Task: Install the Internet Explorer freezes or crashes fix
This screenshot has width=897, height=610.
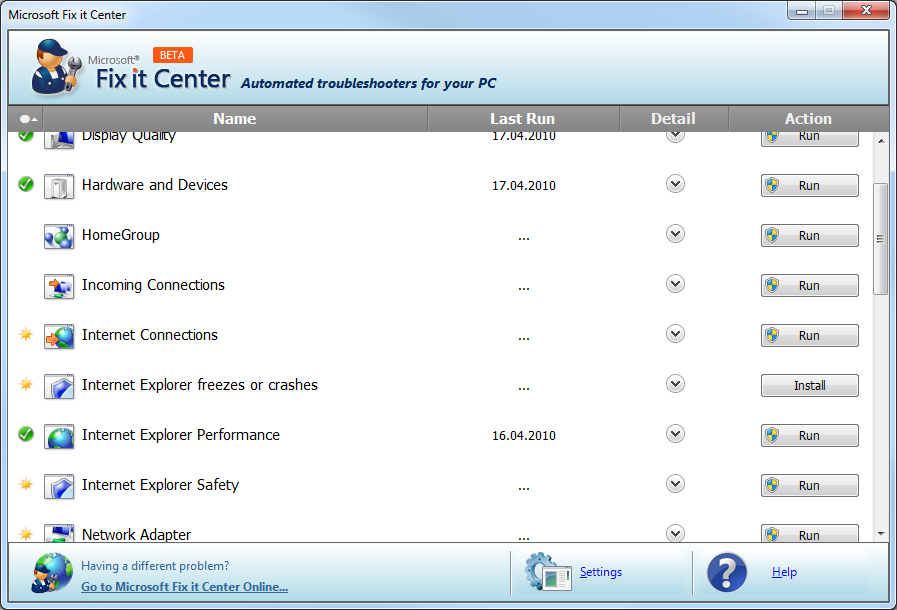Action: pyautogui.click(x=809, y=385)
